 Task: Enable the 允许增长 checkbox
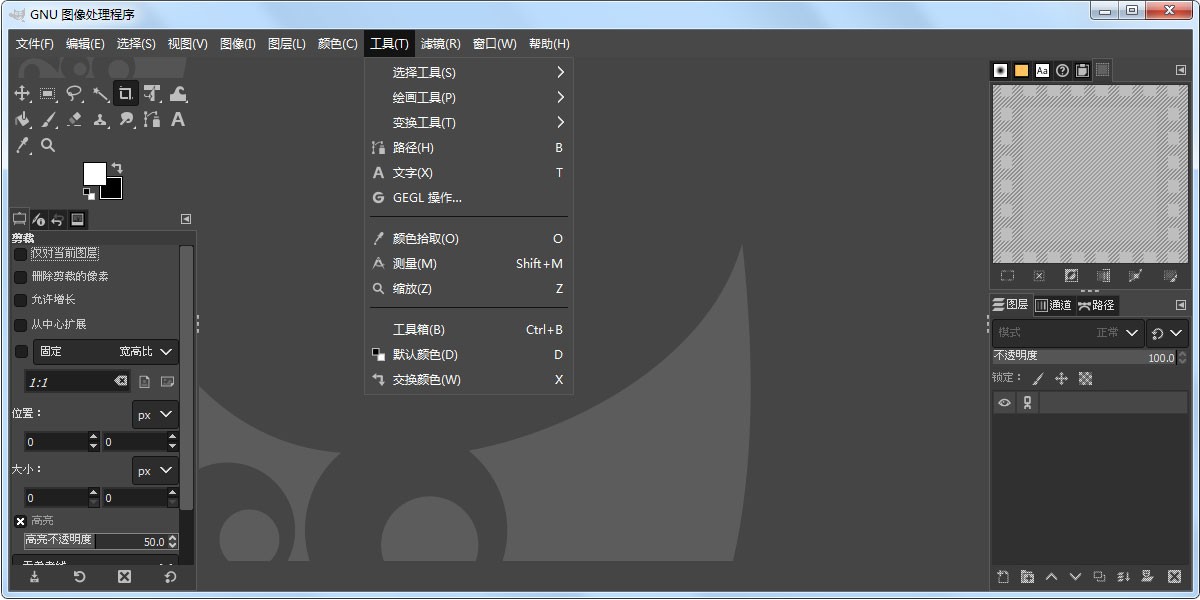[x=20, y=299]
